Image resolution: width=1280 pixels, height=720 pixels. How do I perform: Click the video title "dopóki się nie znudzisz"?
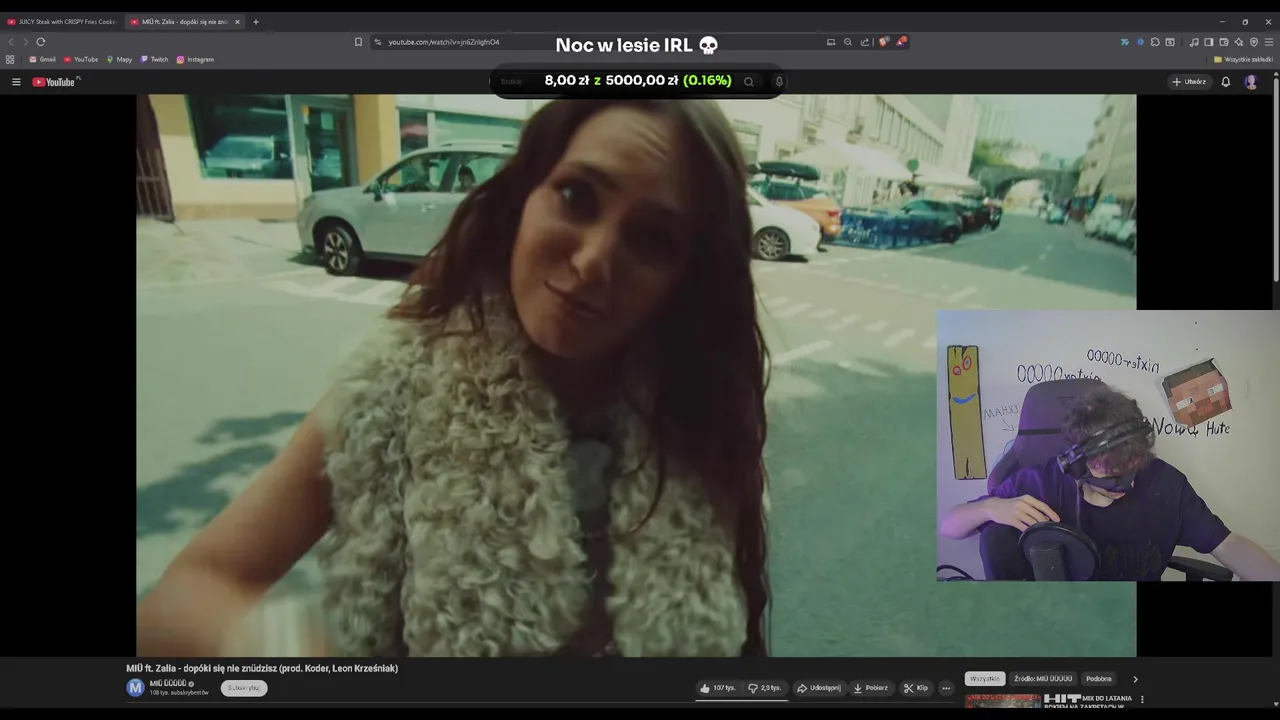pos(262,668)
